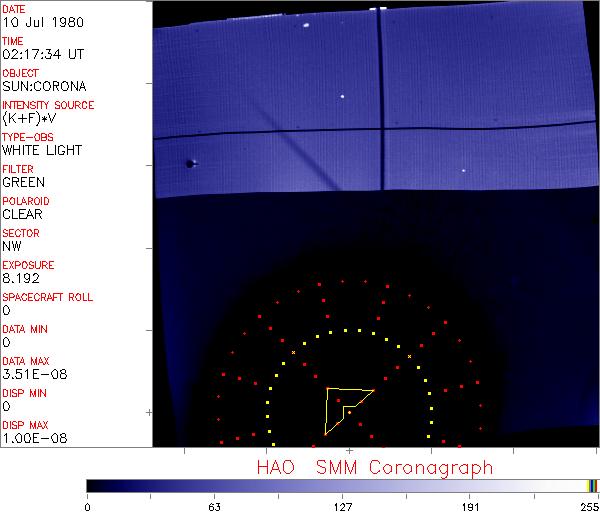Click the bright star spot nearest the top of the image
Screen dimensions: 600x512
(307, 26)
